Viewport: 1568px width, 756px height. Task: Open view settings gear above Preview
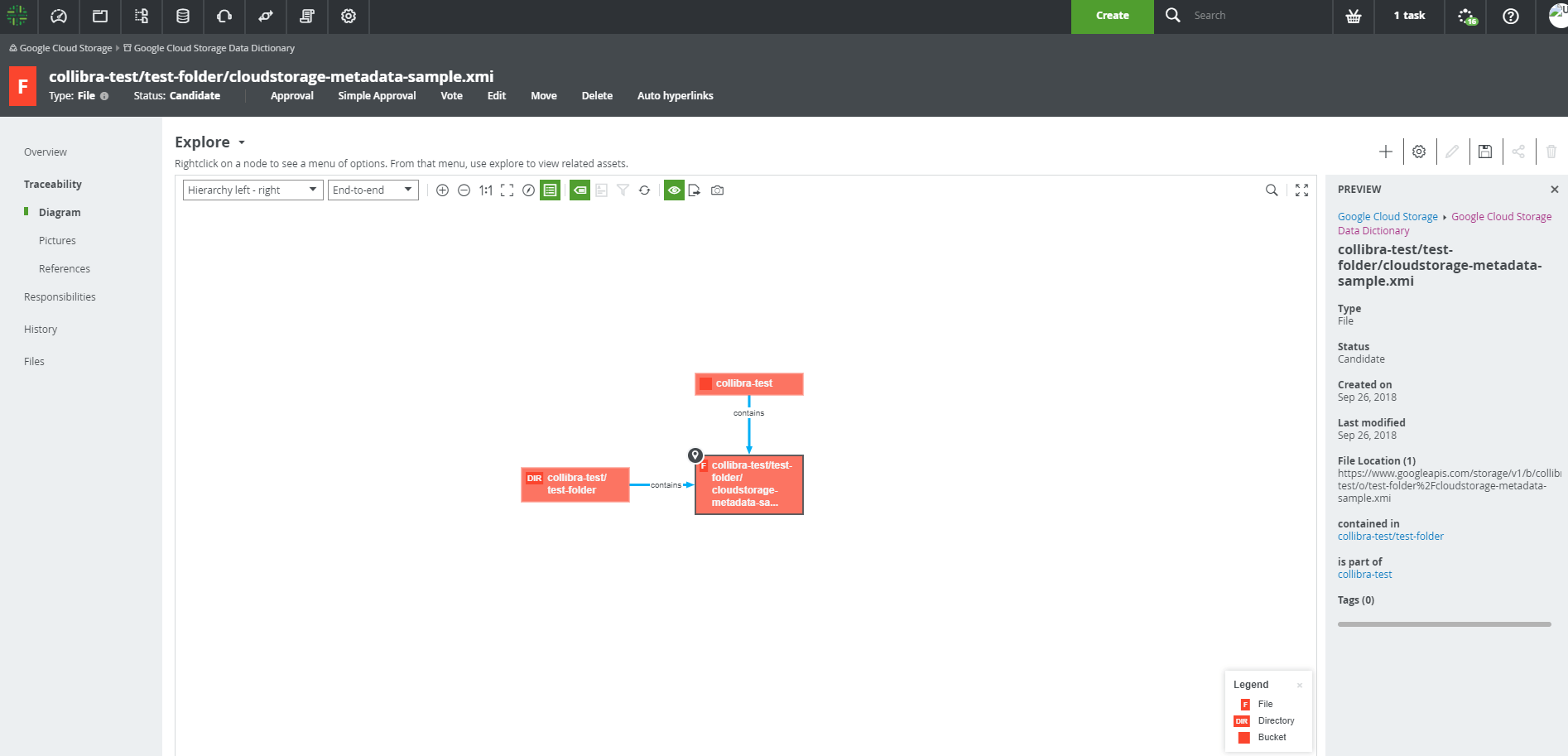pyautogui.click(x=1419, y=152)
